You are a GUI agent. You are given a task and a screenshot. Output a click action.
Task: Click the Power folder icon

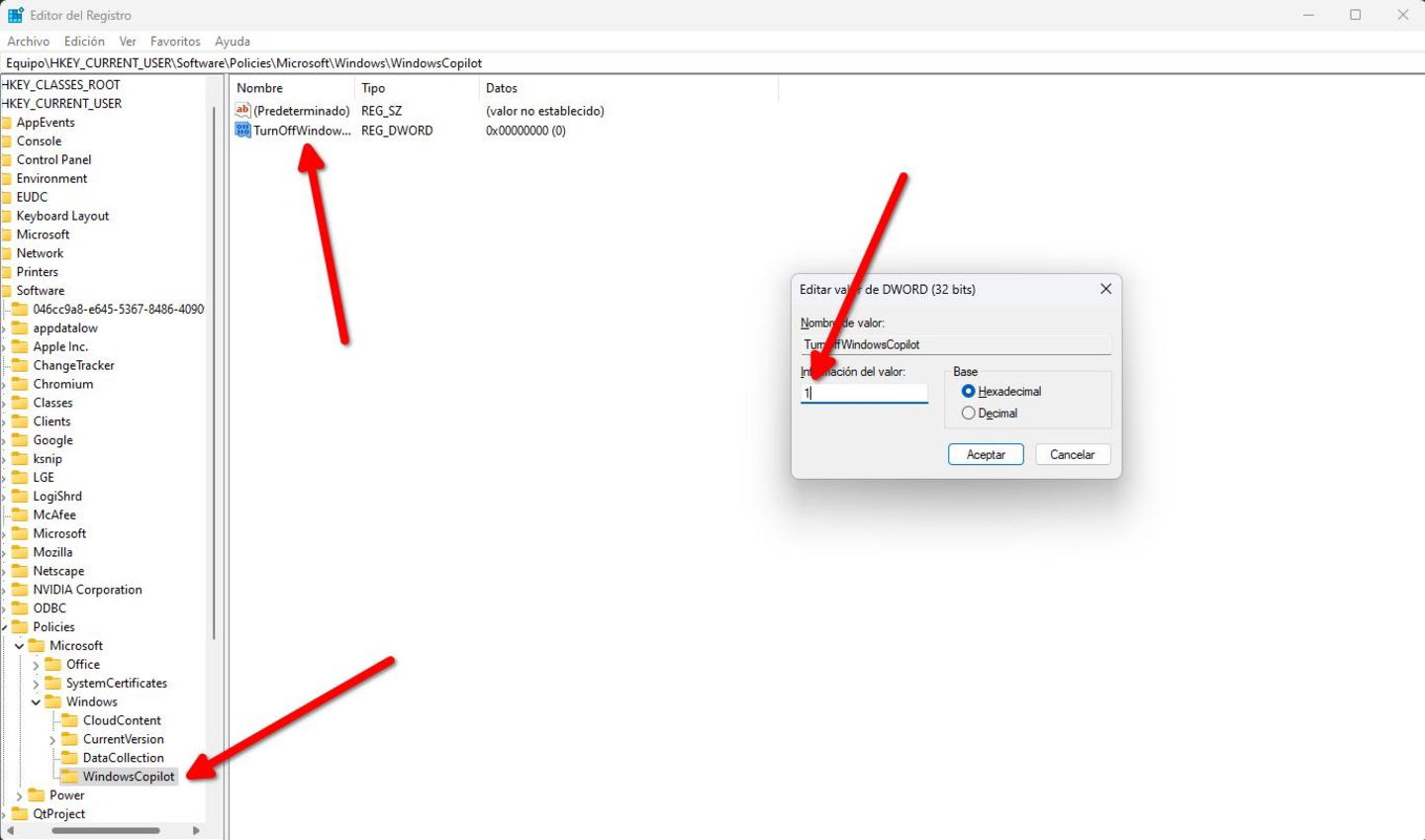tap(37, 795)
